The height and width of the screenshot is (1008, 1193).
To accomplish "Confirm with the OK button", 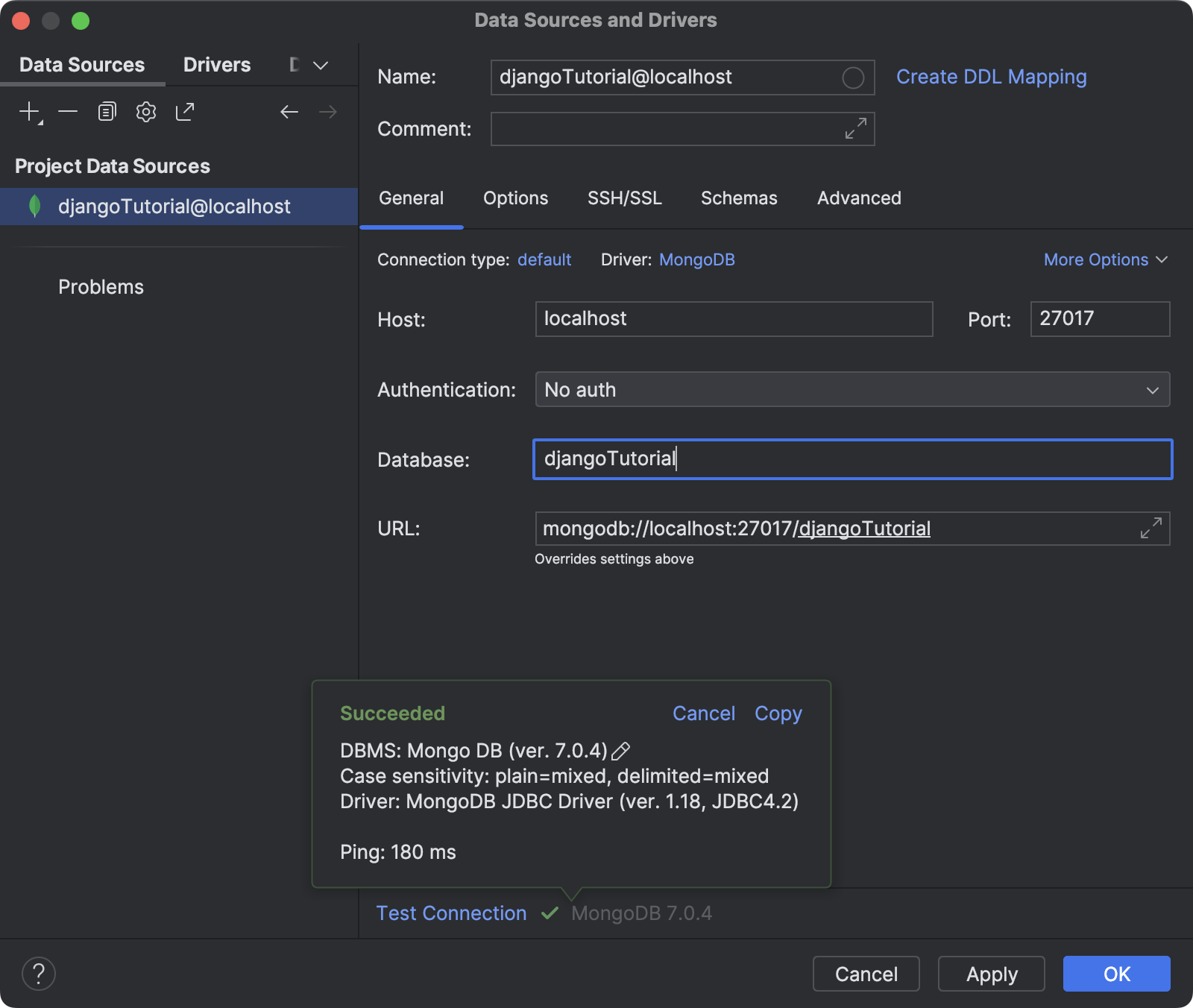I will 1116,974.
